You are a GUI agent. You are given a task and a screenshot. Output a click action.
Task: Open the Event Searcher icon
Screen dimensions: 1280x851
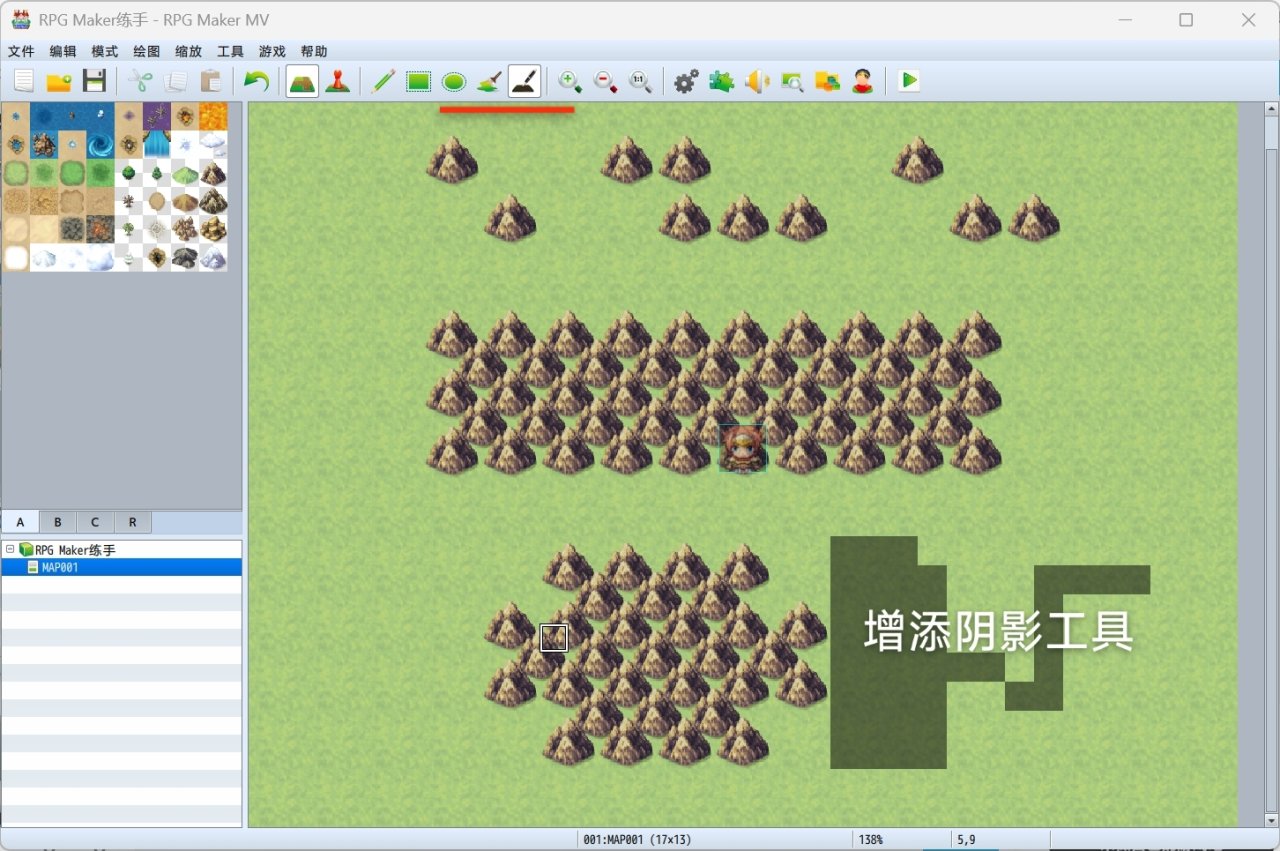[x=792, y=81]
